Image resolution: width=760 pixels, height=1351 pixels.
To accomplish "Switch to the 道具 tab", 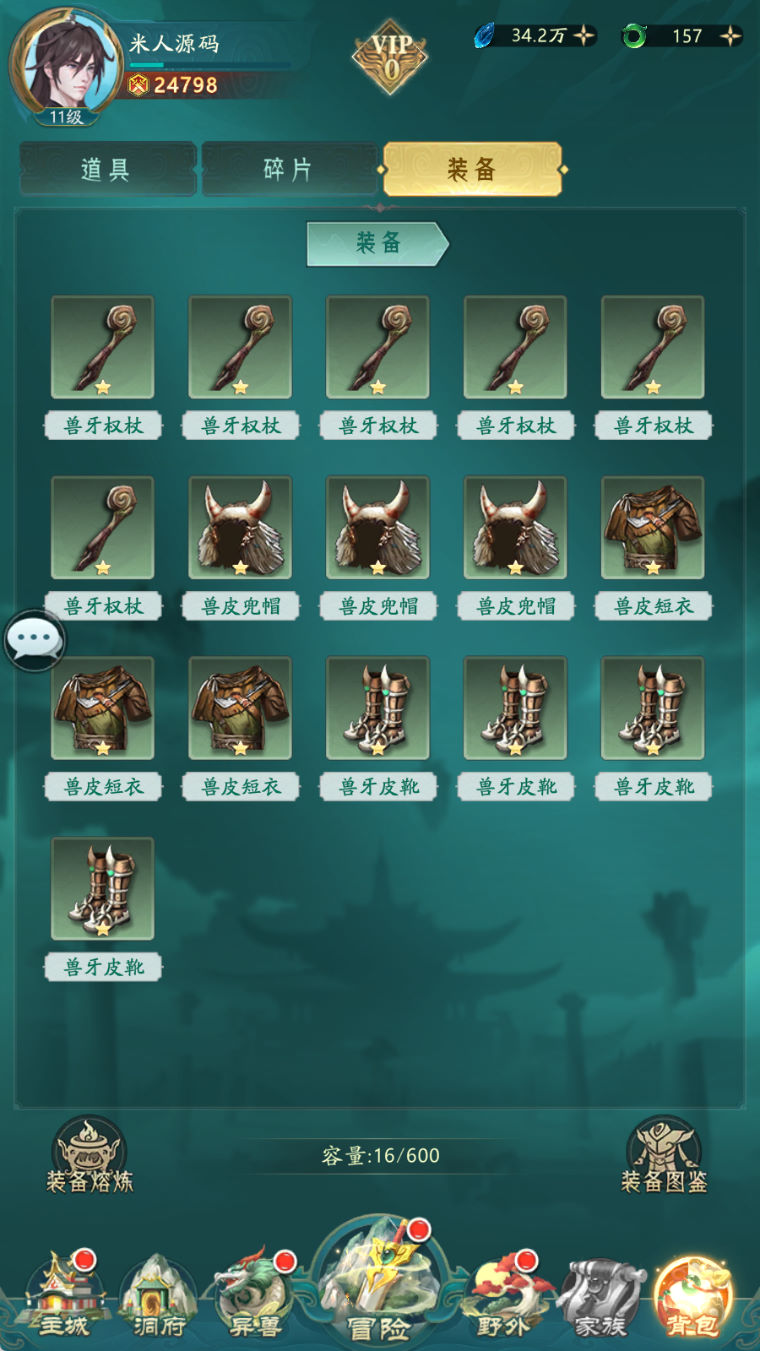I will pos(107,169).
